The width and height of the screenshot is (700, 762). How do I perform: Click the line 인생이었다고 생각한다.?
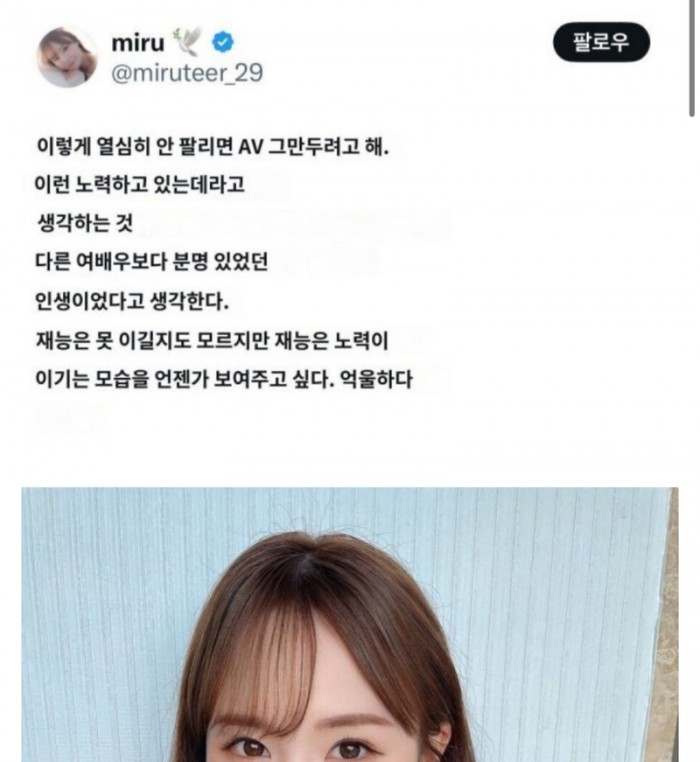[x=132, y=302]
